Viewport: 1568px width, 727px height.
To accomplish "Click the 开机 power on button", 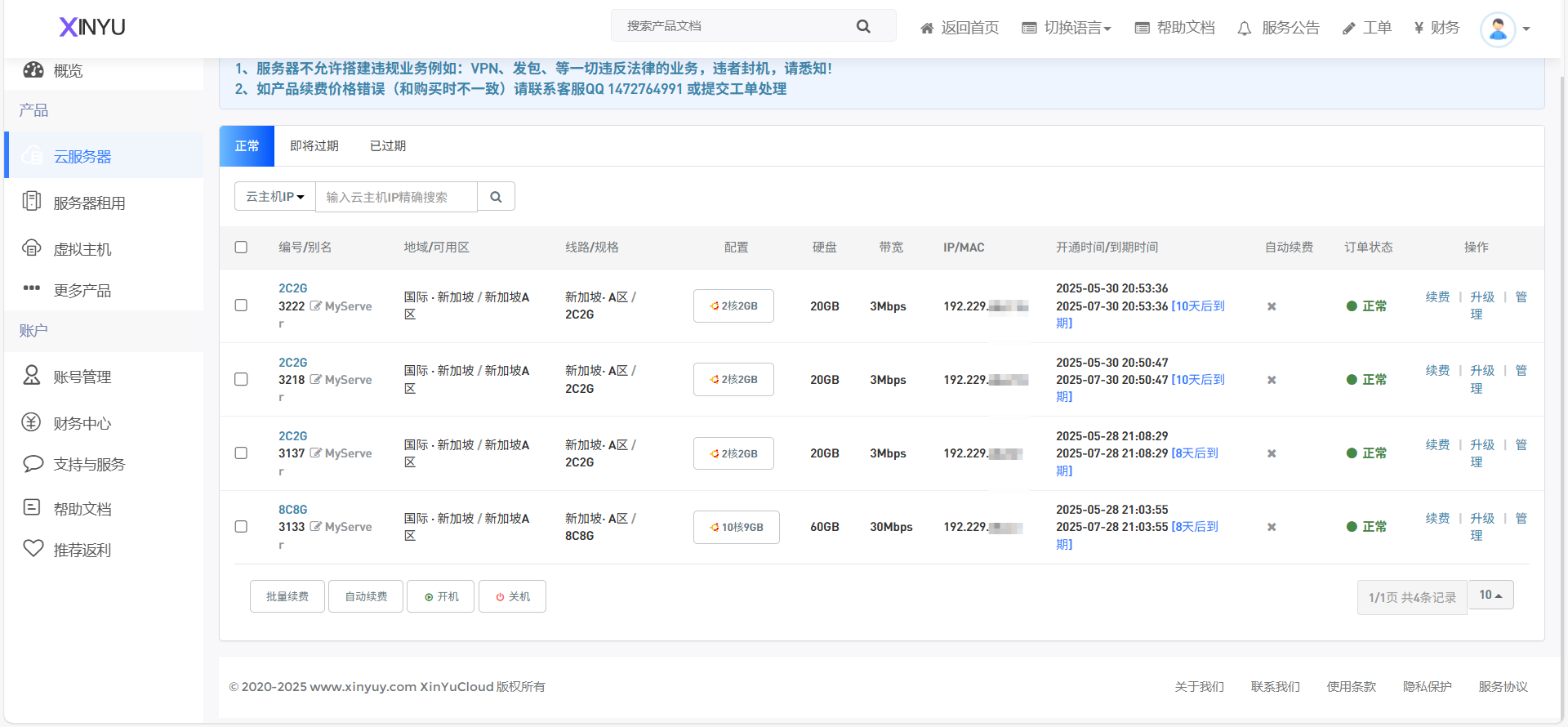I will (x=441, y=596).
